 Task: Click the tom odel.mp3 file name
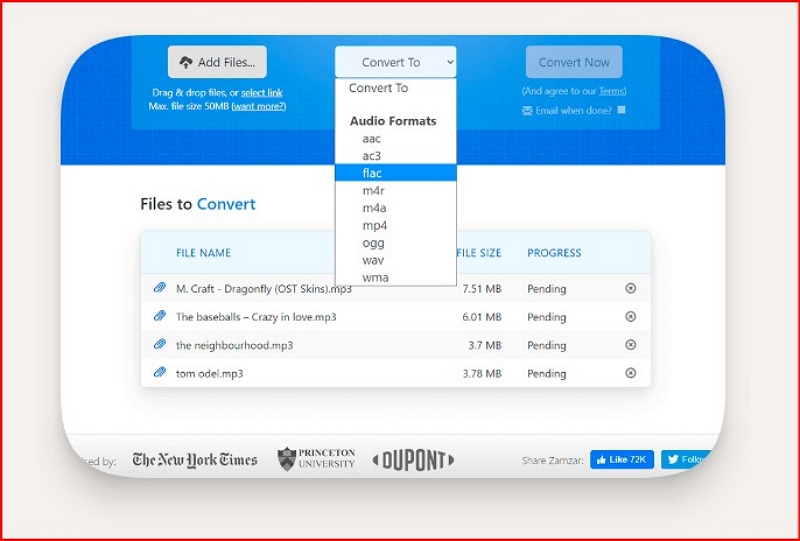click(210, 374)
